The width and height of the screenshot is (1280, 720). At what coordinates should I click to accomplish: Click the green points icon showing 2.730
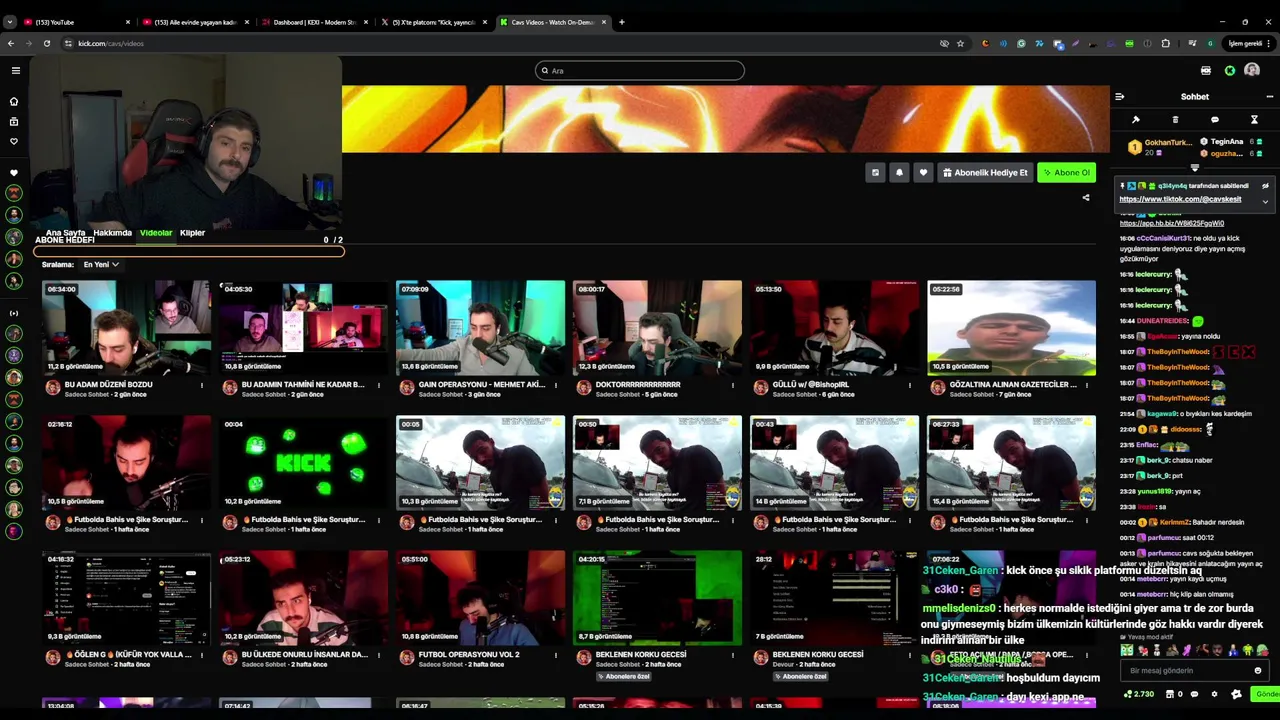point(1139,694)
